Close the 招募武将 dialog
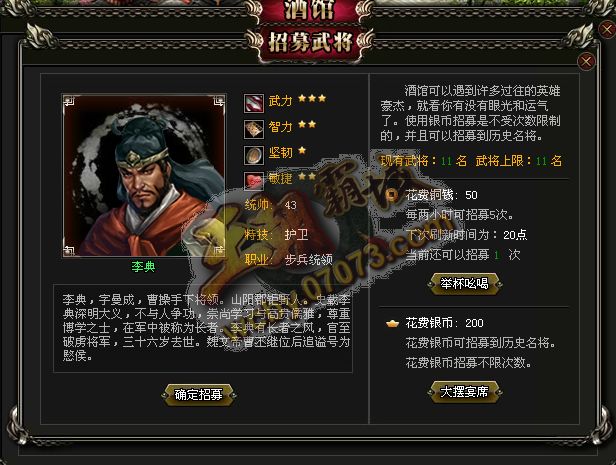The image size is (616, 465). click(x=586, y=62)
